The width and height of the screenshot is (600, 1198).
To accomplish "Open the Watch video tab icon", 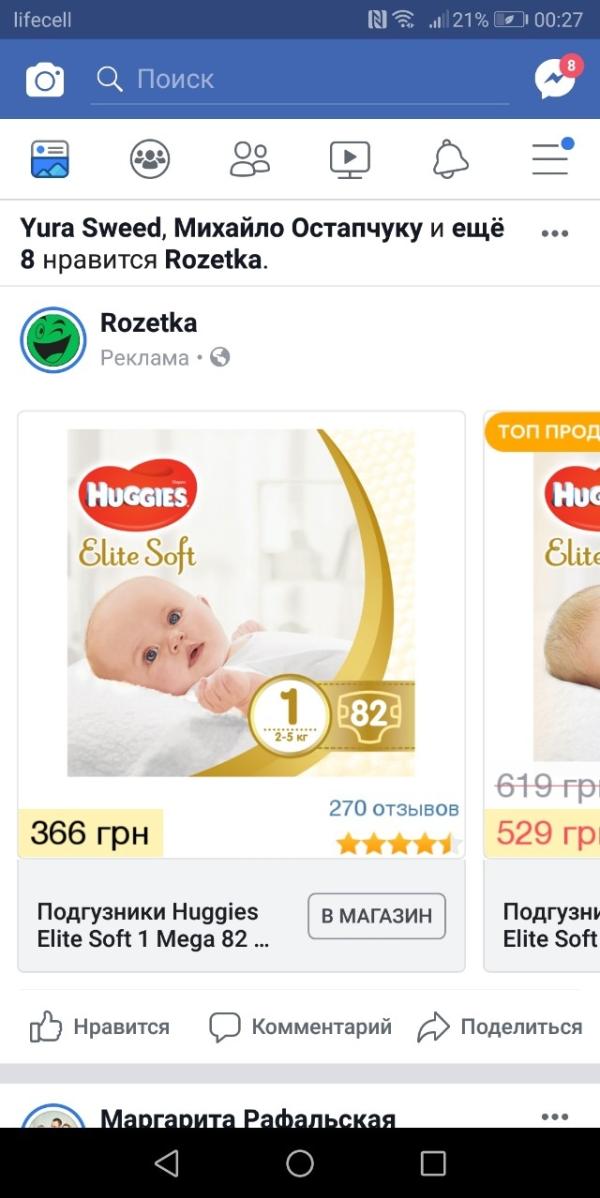I will tap(350, 160).
